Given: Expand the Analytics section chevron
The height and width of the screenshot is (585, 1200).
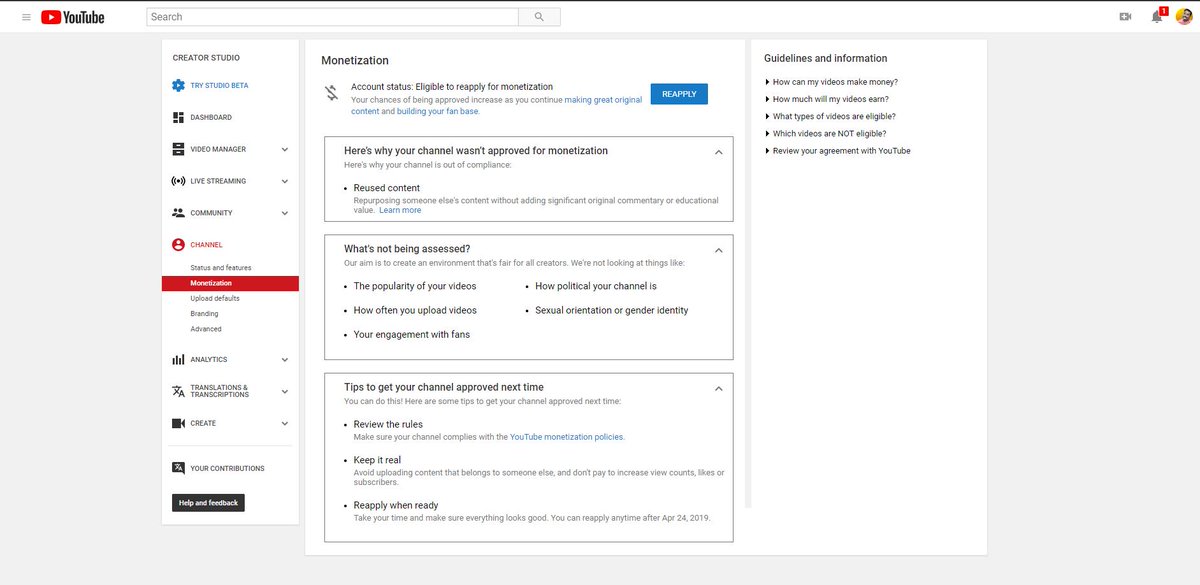Looking at the screenshot, I should tap(285, 360).
